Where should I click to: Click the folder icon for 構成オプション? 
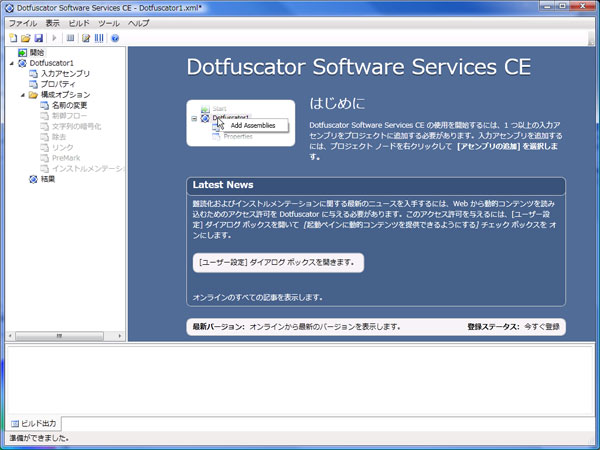[x=33, y=95]
